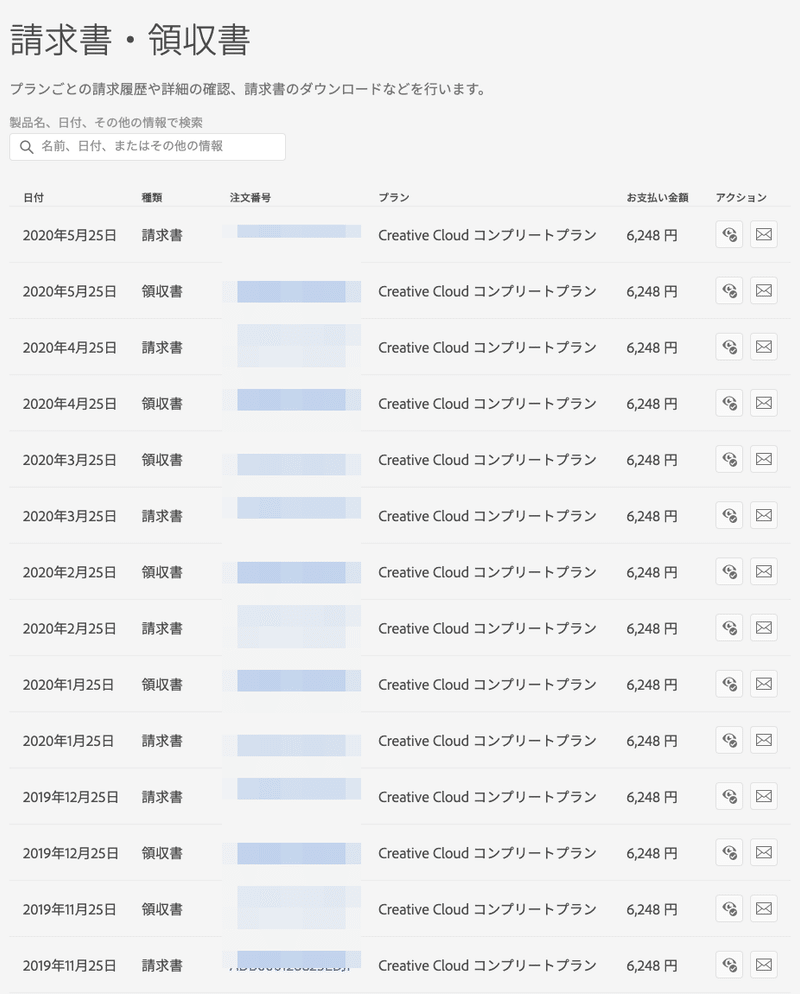Click the envelope icon on the 2020年5月25日 領収書 row

pyautogui.click(x=764, y=291)
